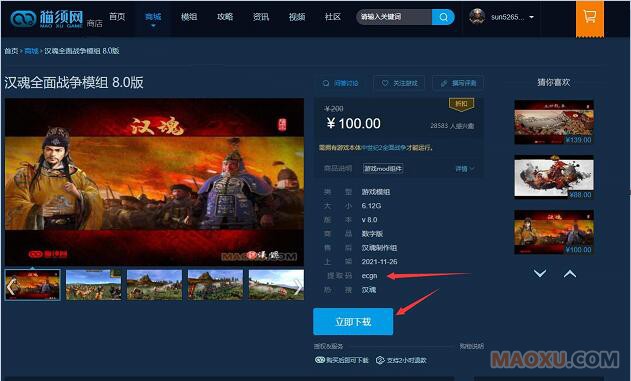631x381 pixels.
Task: Click the 立即下载 download button
Action: pos(353,321)
